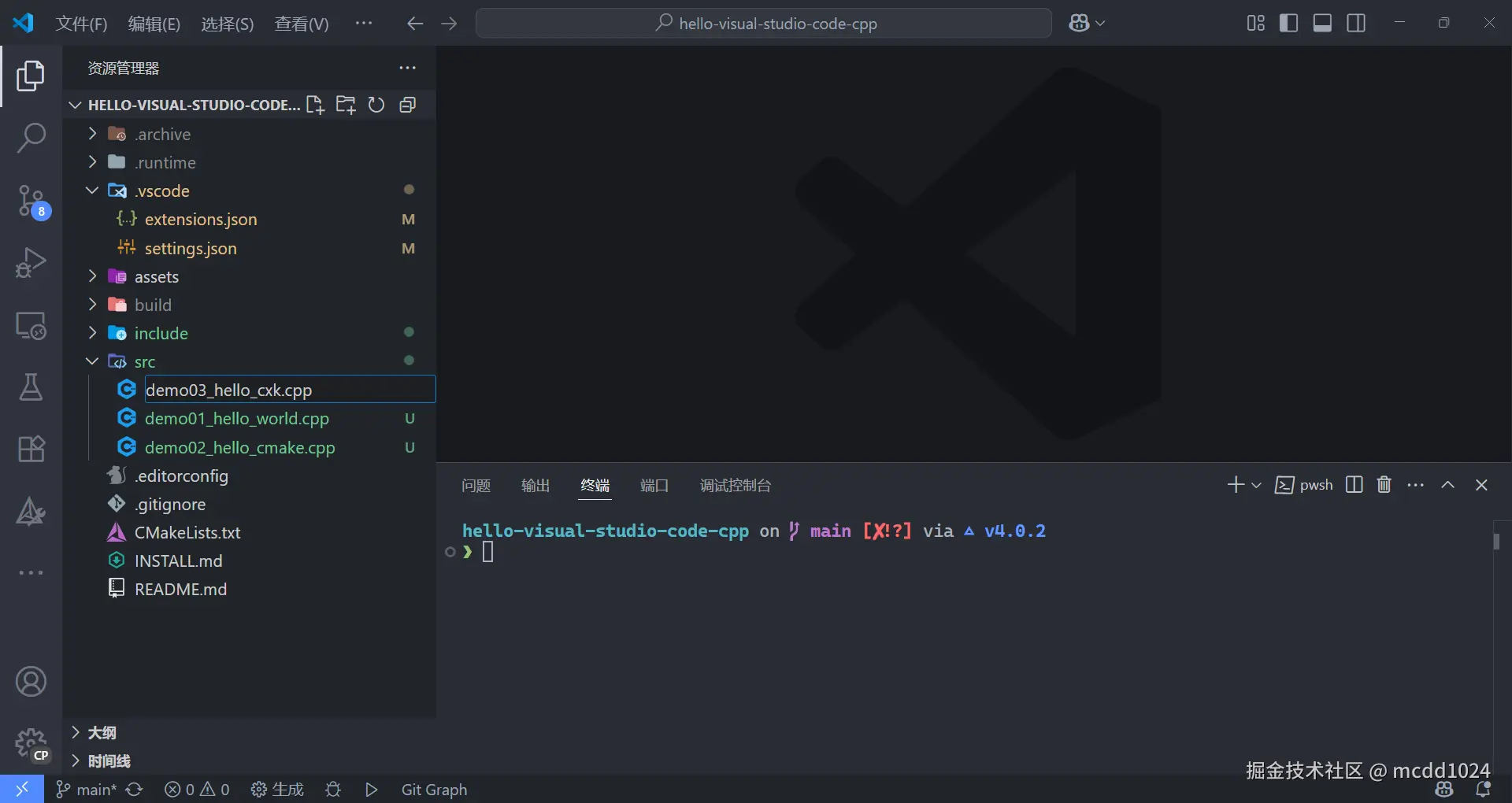Click the main* branch indicator

(86, 789)
